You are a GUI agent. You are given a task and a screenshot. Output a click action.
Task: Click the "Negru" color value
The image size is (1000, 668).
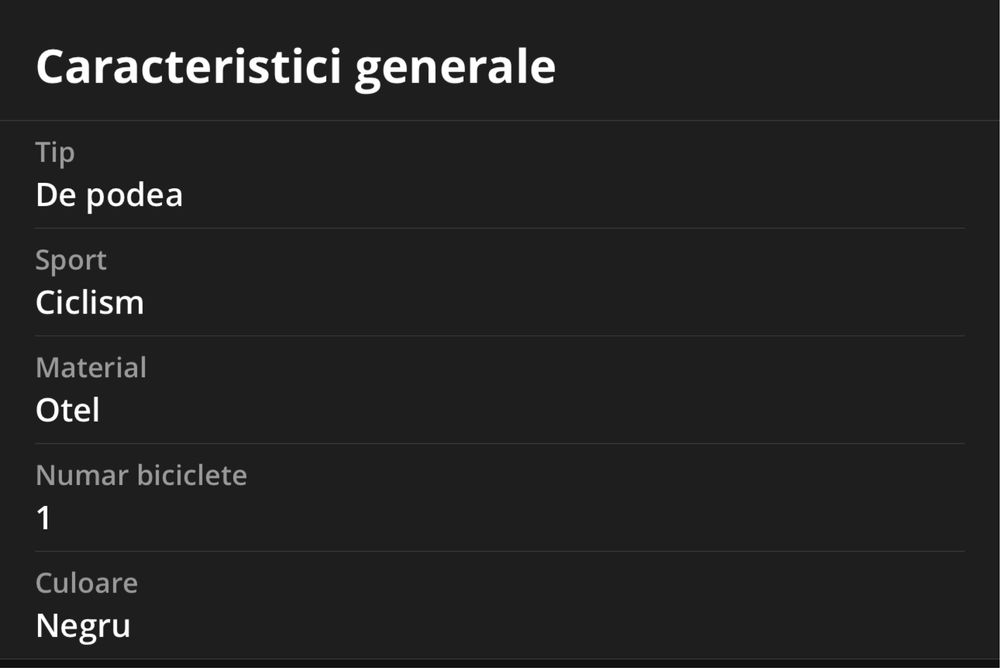point(83,626)
